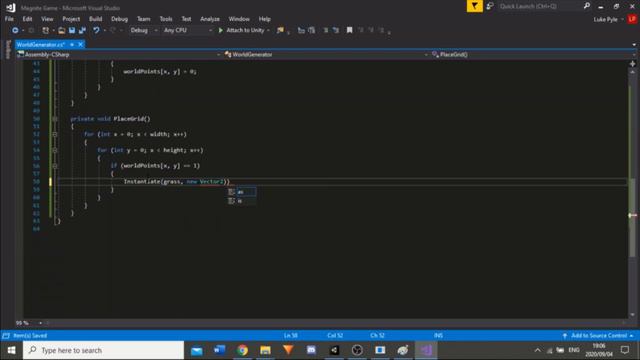Undo the last edit
Viewport: 640px width, 360px height.
click(x=96, y=30)
